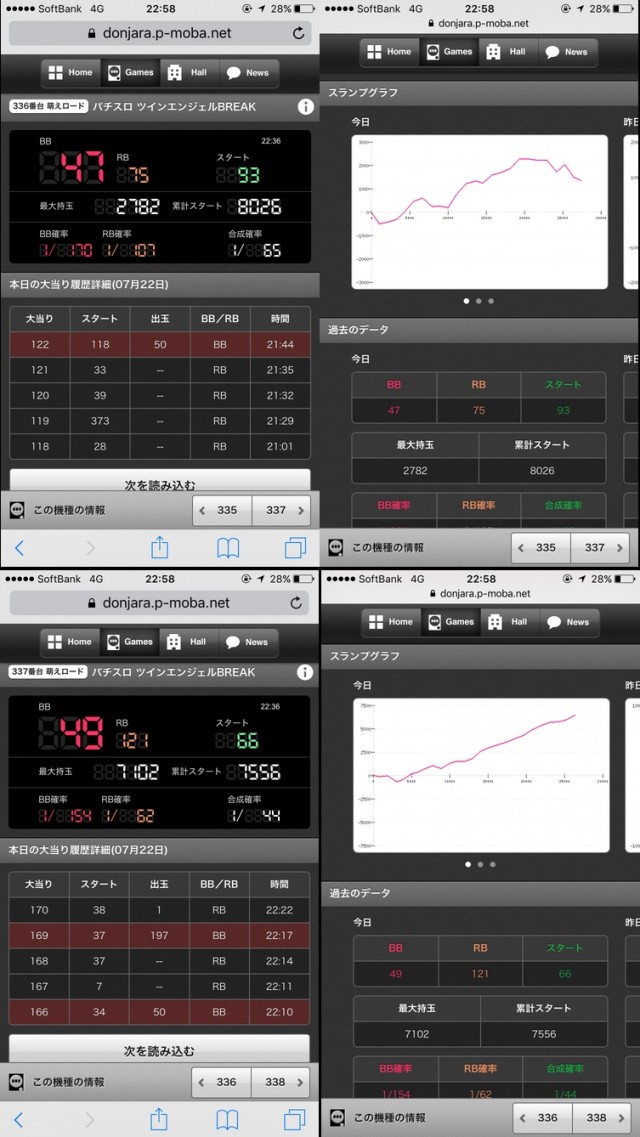Open the News tab above the 337番台 title
The width and height of the screenshot is (640, 1137).
pos(246,642)
